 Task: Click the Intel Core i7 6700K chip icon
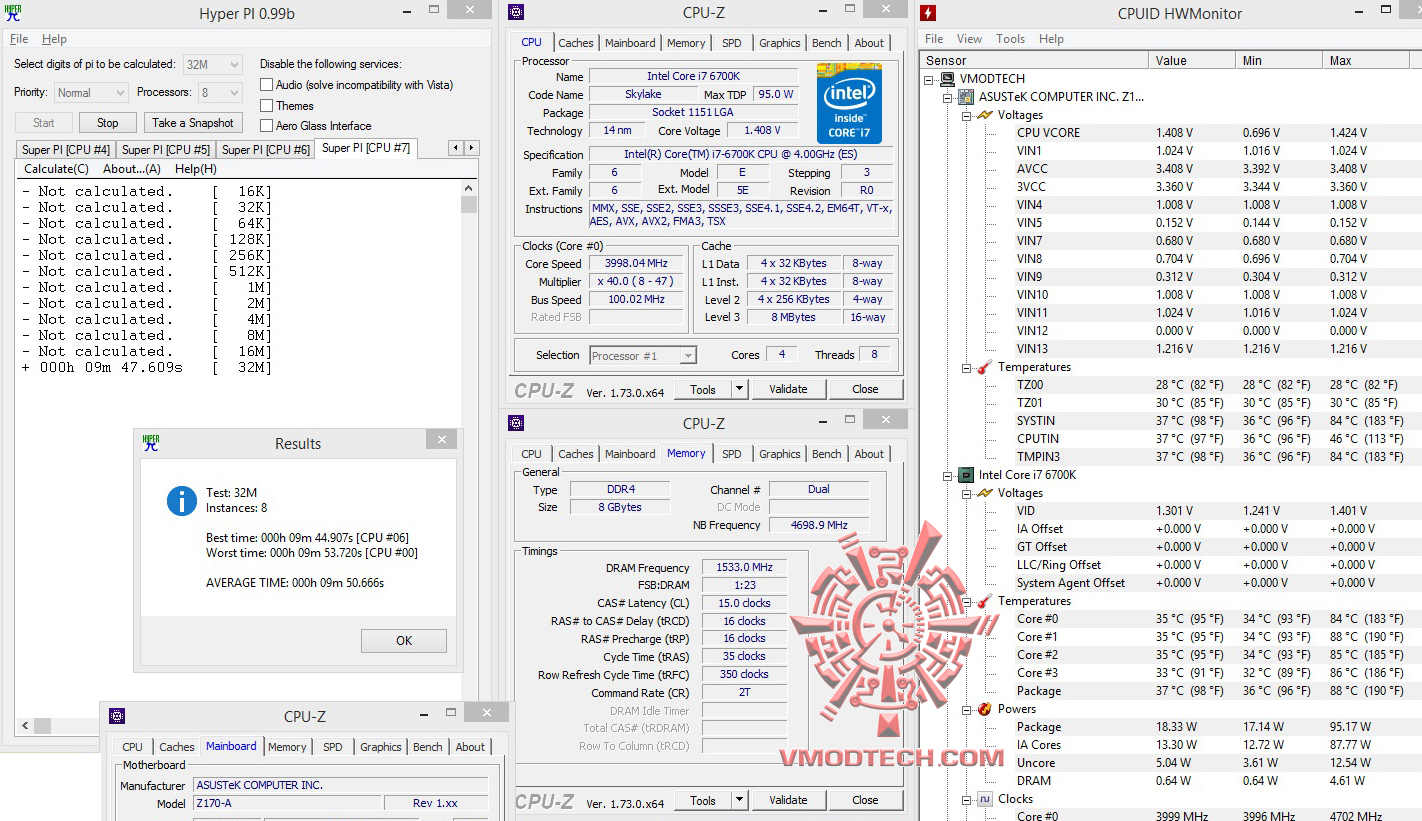click(x=966, y=475)
